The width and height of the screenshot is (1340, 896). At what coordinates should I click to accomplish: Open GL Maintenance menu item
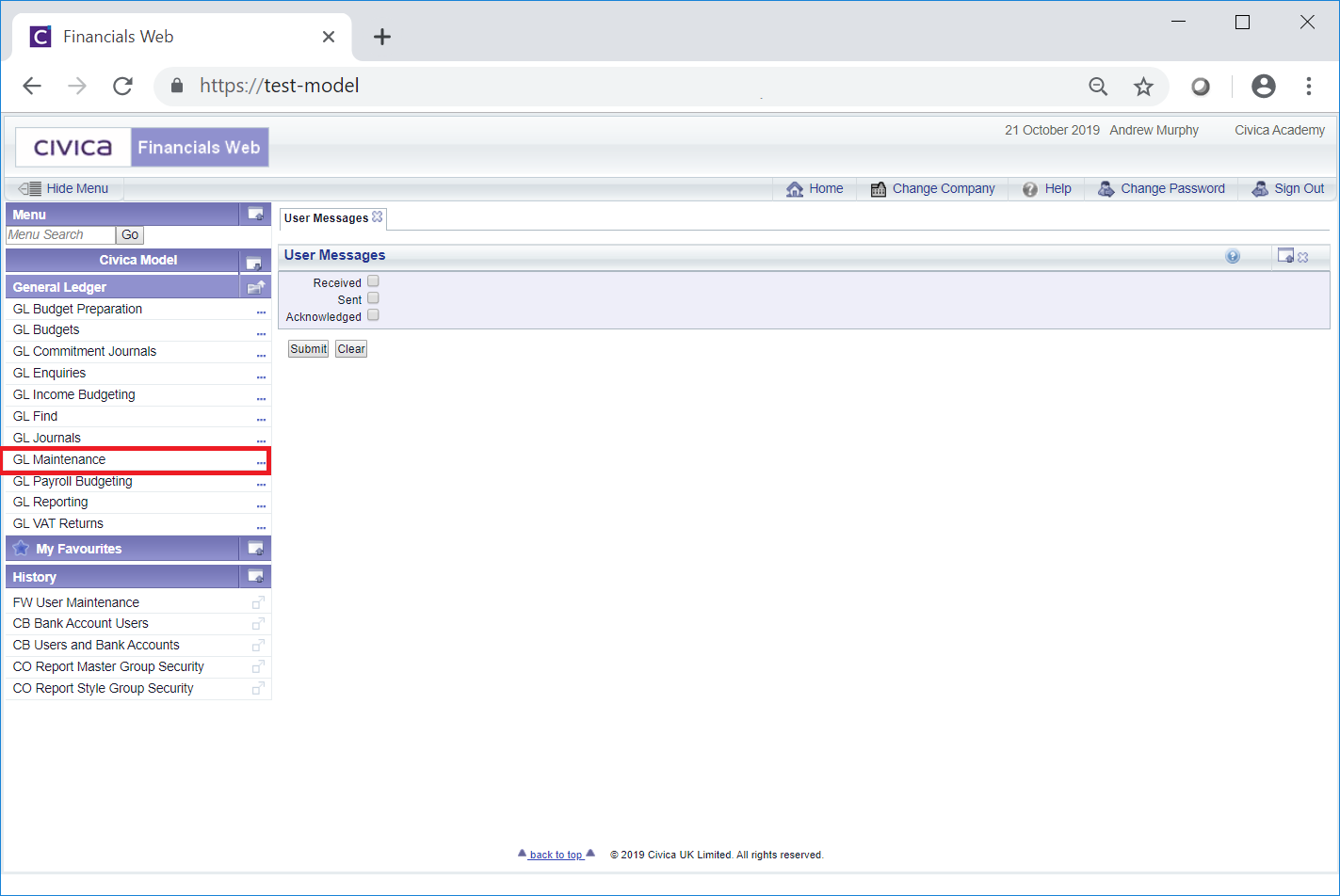tap(59, 459)
